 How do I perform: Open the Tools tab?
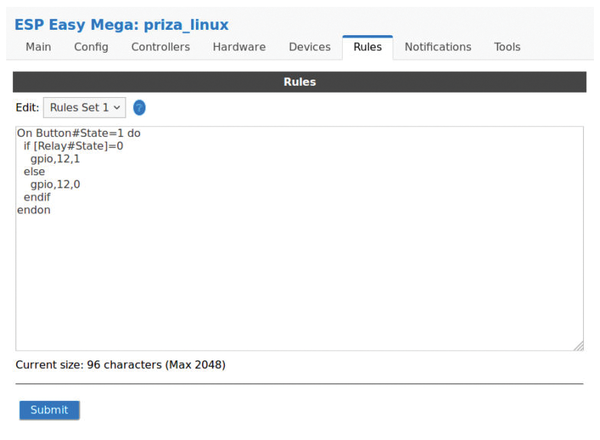[507, 47]
